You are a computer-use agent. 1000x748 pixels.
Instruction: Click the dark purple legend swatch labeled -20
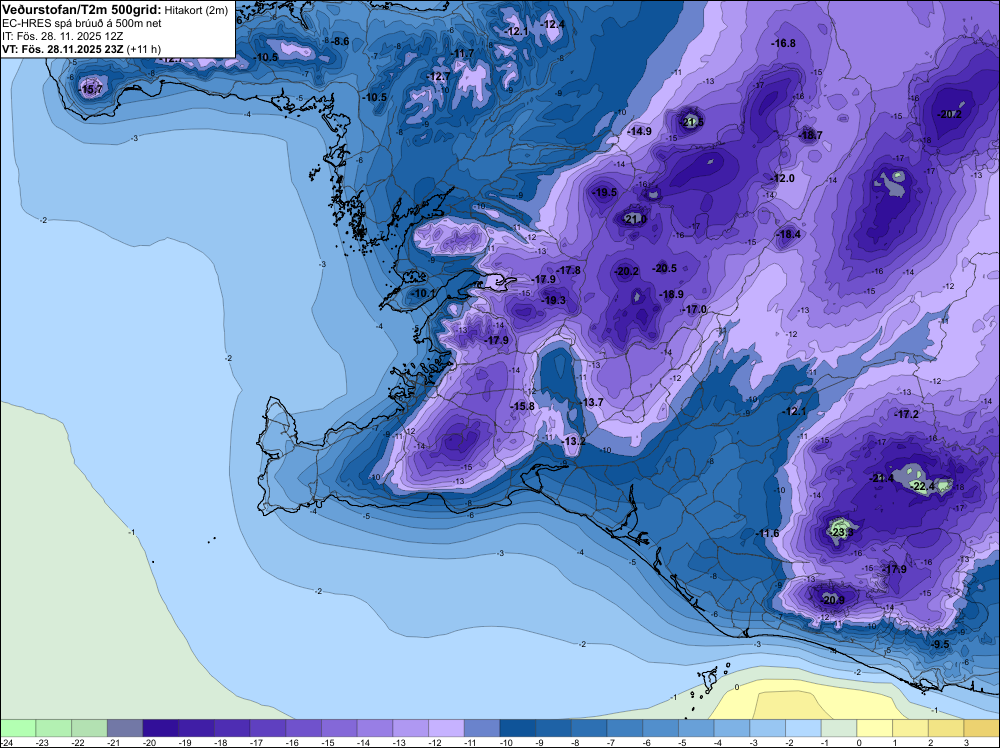(161, 728)
